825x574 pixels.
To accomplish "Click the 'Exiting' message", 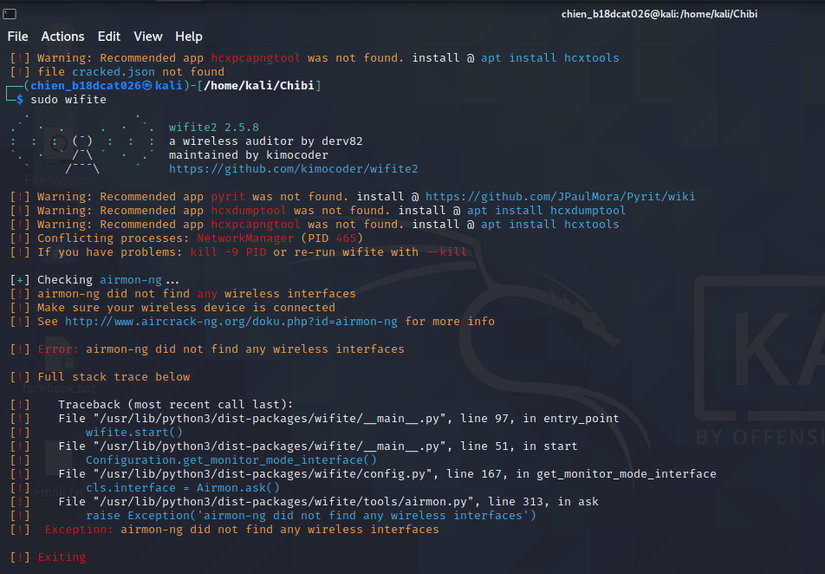I will click(62, 557).
